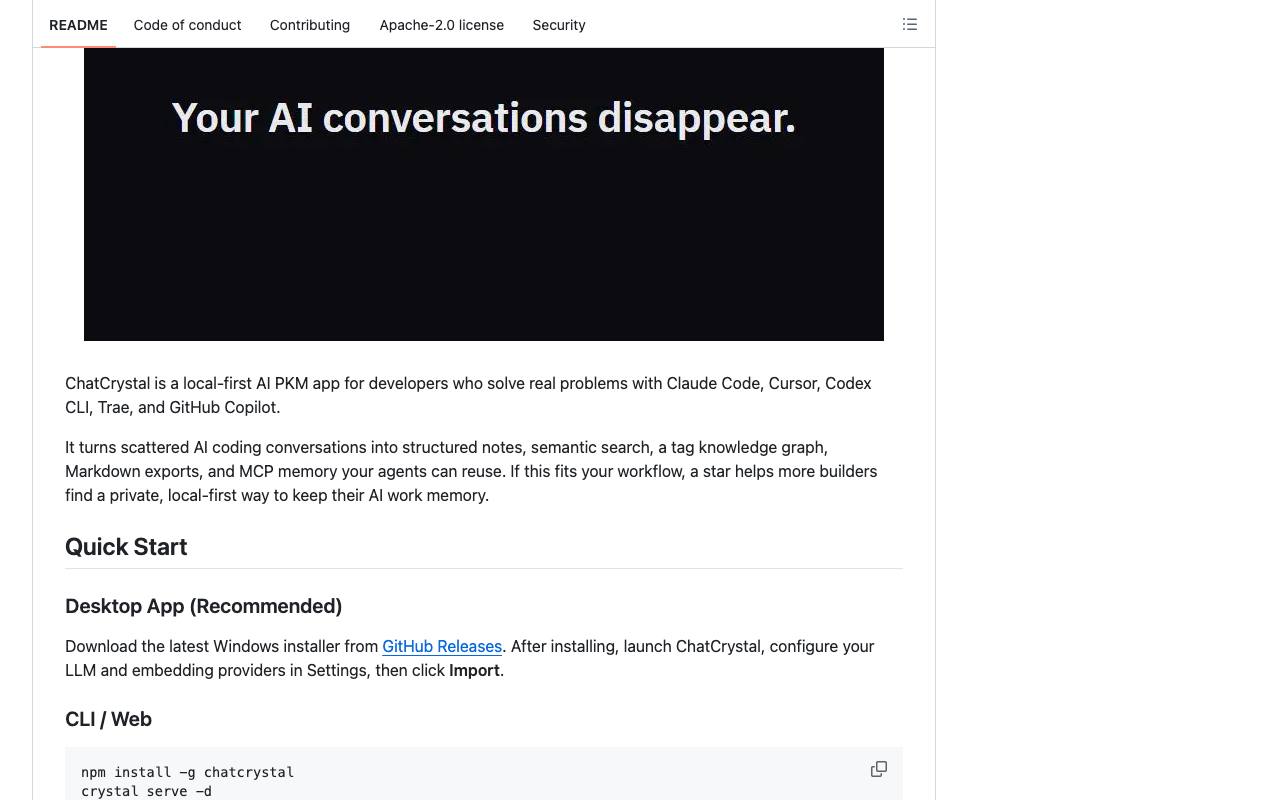Viewport: 1280px width, 800px height.
Task: Switch to the README tab
Action: point(78,25)
